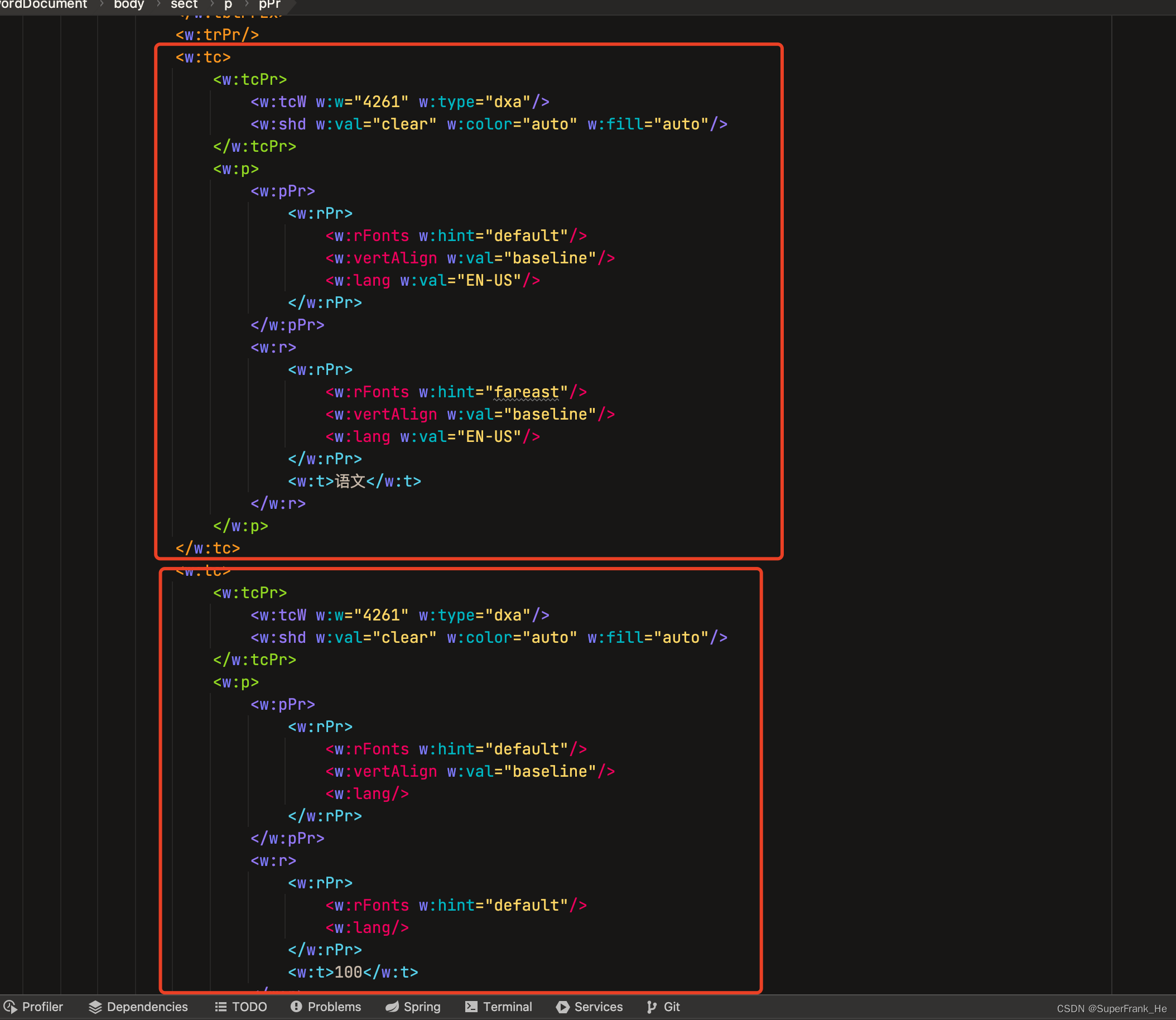1176x1020 pixels.
Task: Select the 'sect' breadcrumb item
Action: [x=184, y=4]
